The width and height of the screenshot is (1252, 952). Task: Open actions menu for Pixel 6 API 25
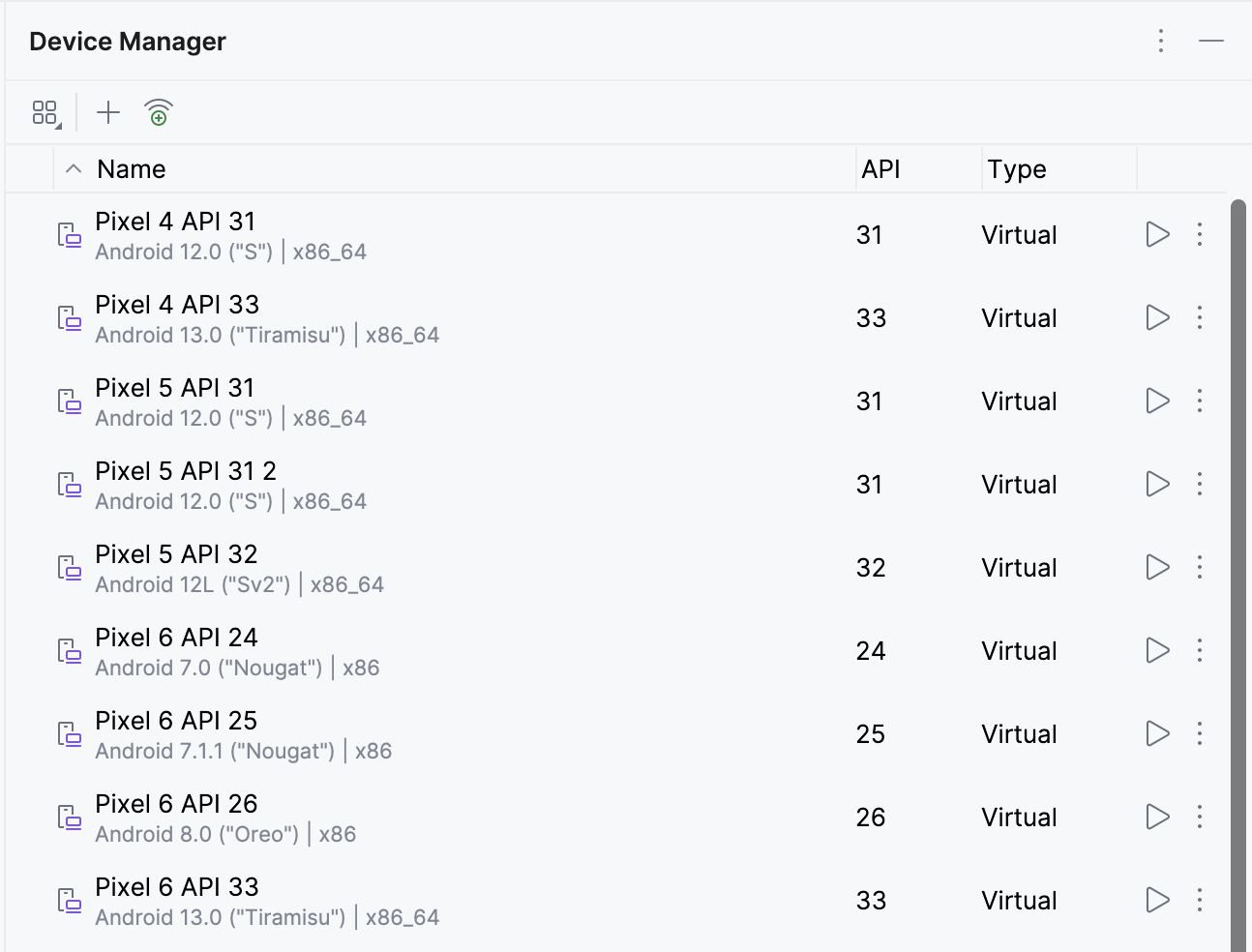(x=1199, y=733)
